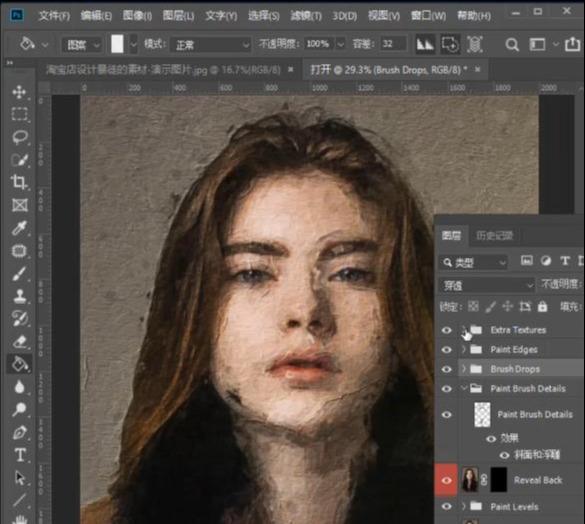Screen dimensions: 585x524
Task: Select the Horizontal Type tool
Action: [19, 455]
